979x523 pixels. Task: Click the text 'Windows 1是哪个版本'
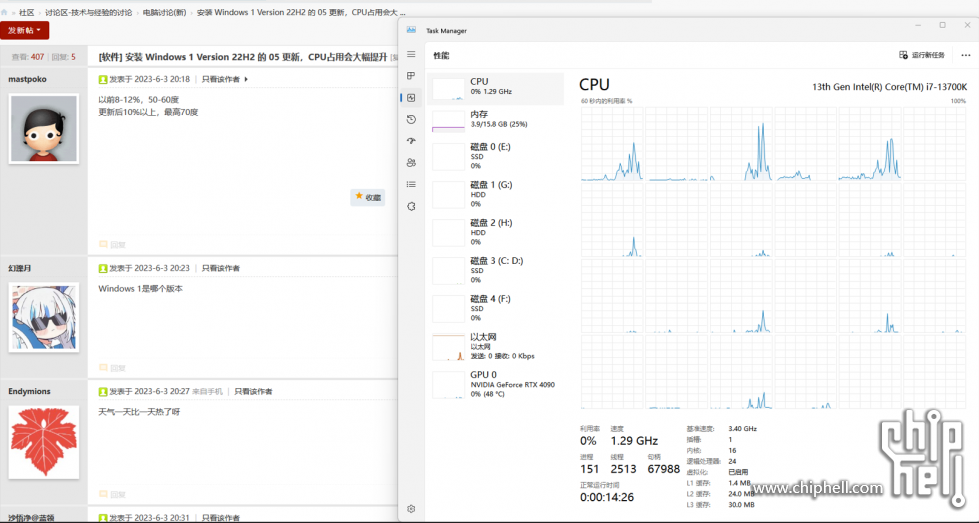point(140,289)
